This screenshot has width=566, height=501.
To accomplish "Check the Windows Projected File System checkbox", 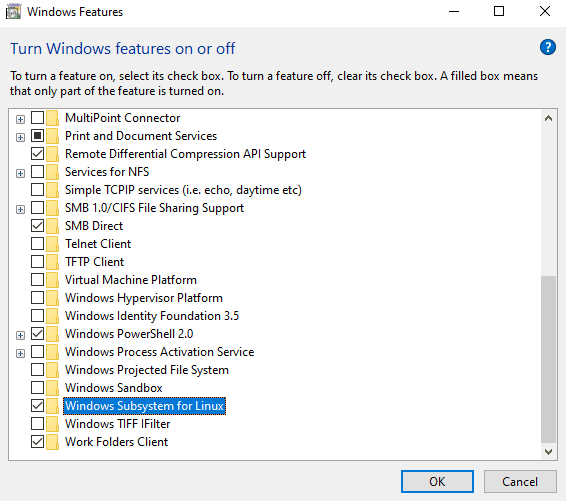I will pyautogui.click(x=38, y=370).
